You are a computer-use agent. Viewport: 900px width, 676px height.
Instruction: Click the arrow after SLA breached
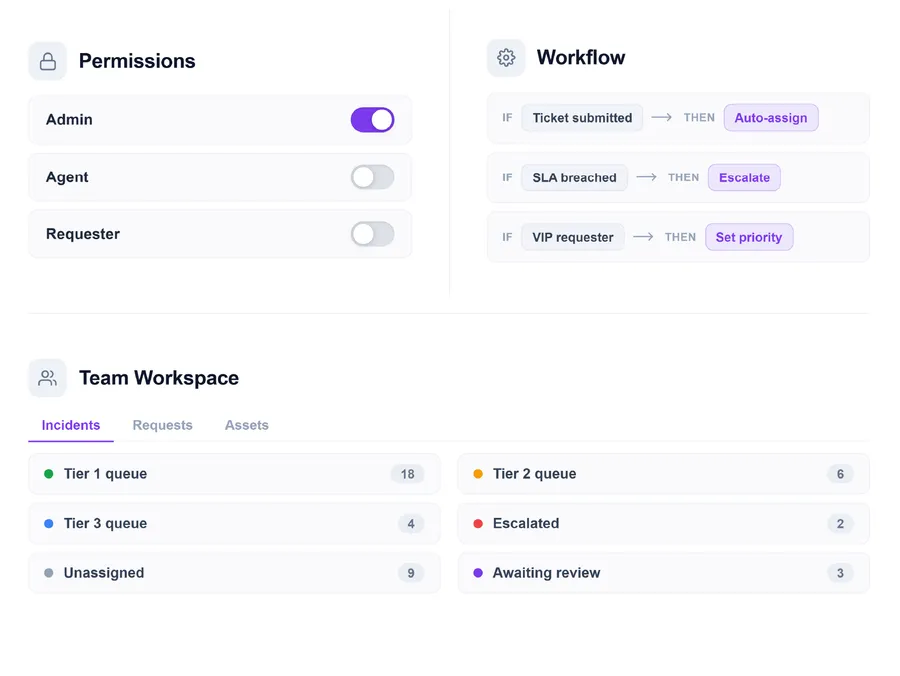[x=646, y=177]
